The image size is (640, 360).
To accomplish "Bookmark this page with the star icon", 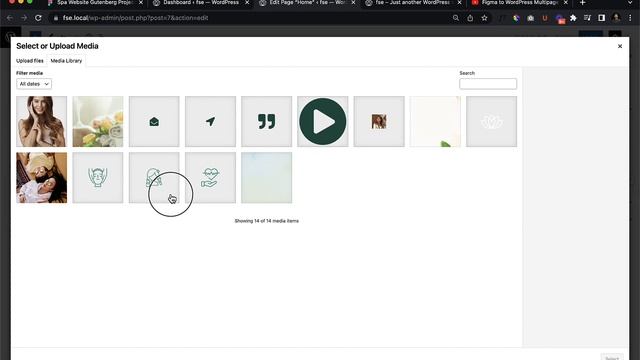I will point(484,18).
